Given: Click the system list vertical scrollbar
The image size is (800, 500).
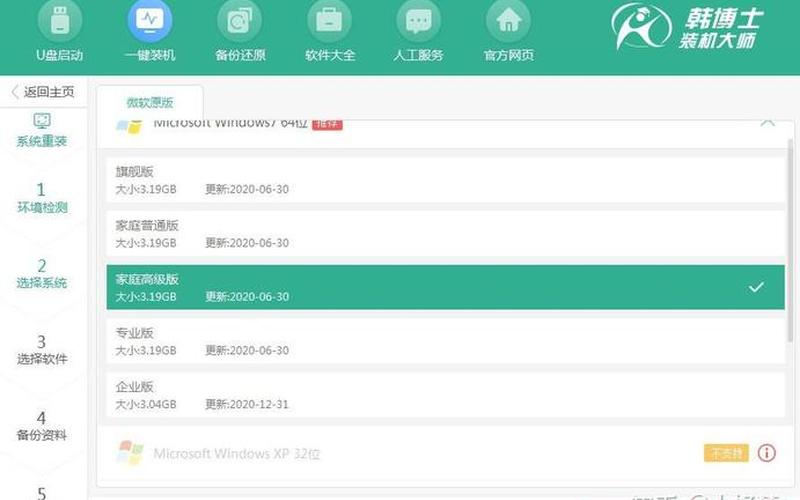Looking at the screenshot, I should point(791,242).
